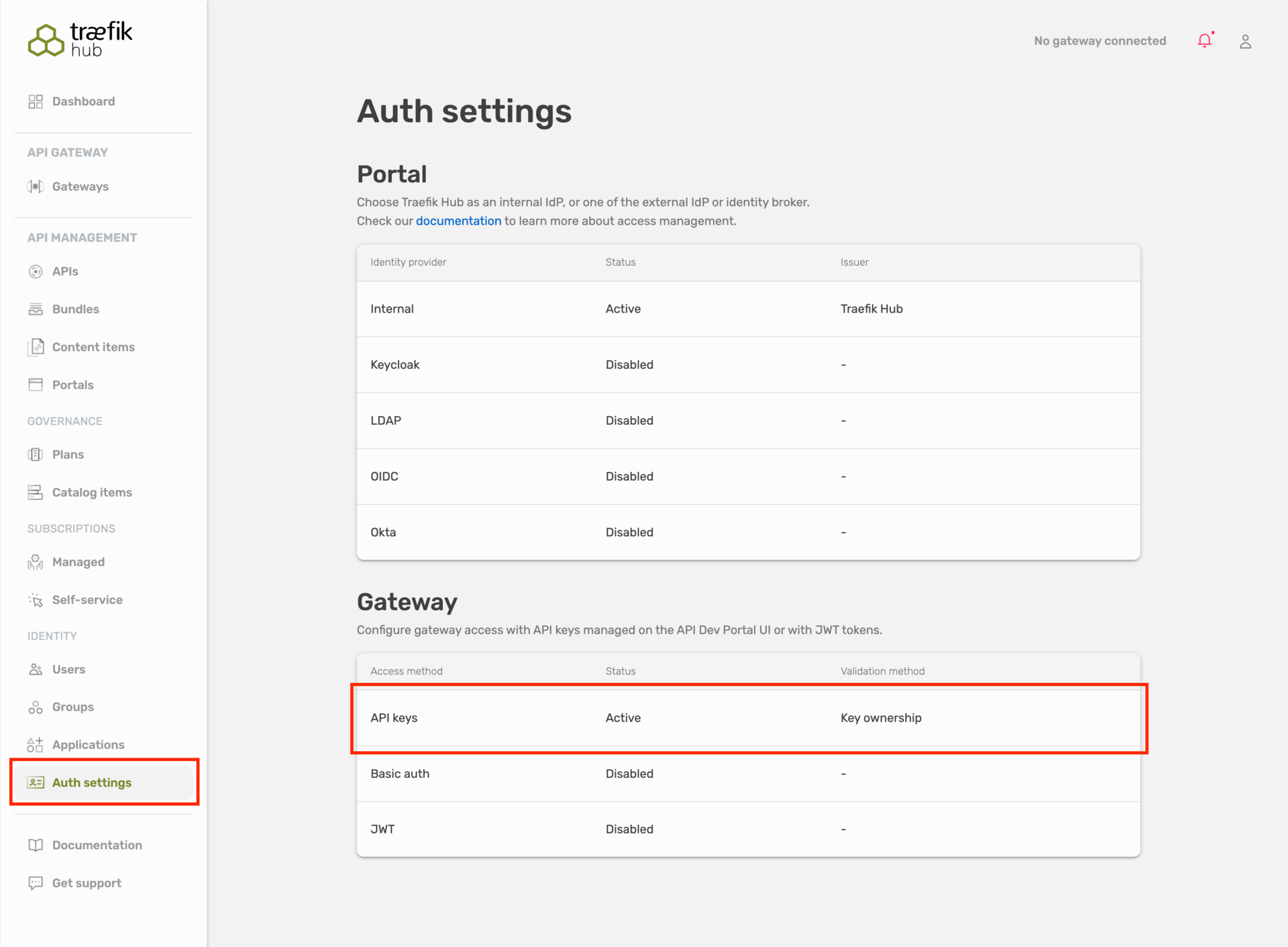Open the Basic auth access method row

coord(748,773)
